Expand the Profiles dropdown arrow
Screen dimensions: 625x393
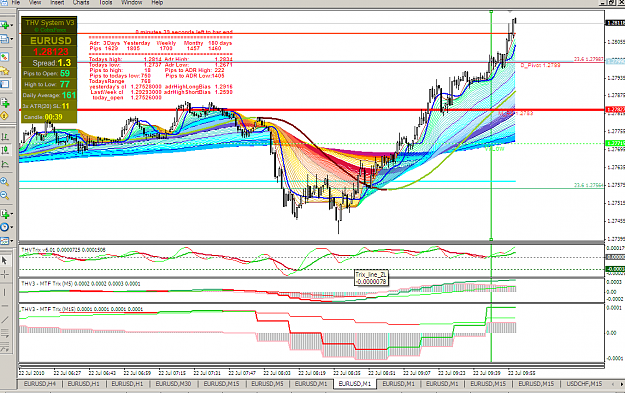click(x=12, y=39)
